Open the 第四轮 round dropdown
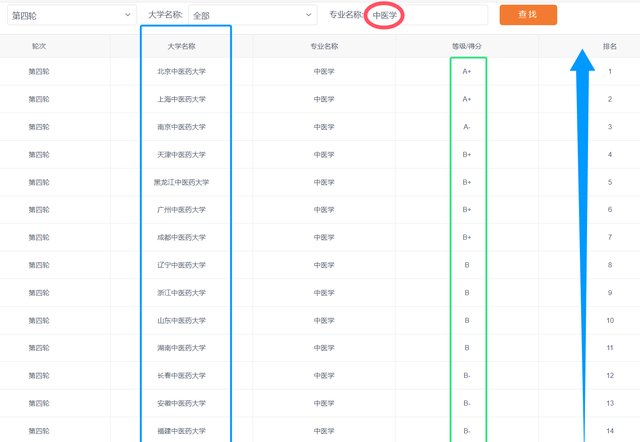Screen dimensions: 640x442 click(72, 15)
